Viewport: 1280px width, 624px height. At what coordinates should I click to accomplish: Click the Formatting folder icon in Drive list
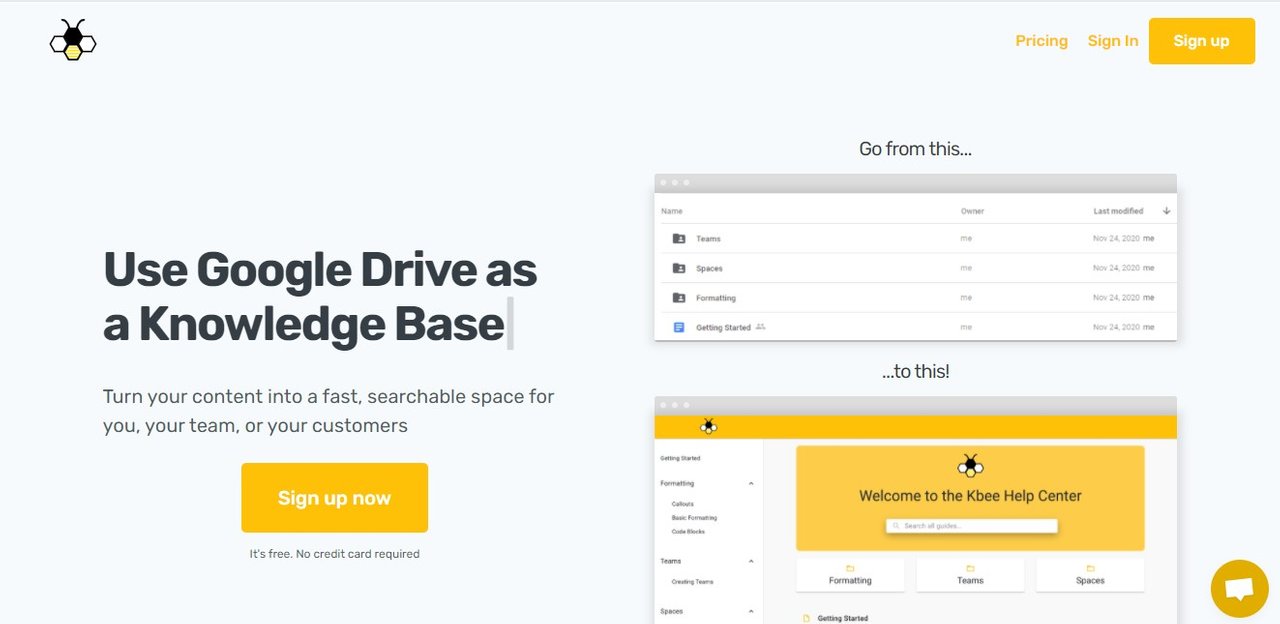pos(679,298)
